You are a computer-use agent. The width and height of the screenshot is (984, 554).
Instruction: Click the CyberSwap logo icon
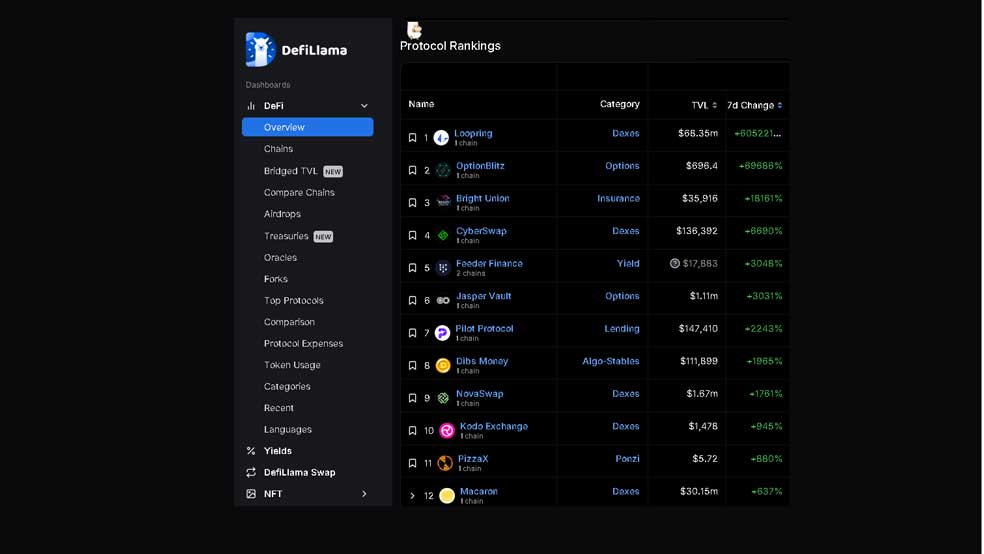(x=443, y=235)
